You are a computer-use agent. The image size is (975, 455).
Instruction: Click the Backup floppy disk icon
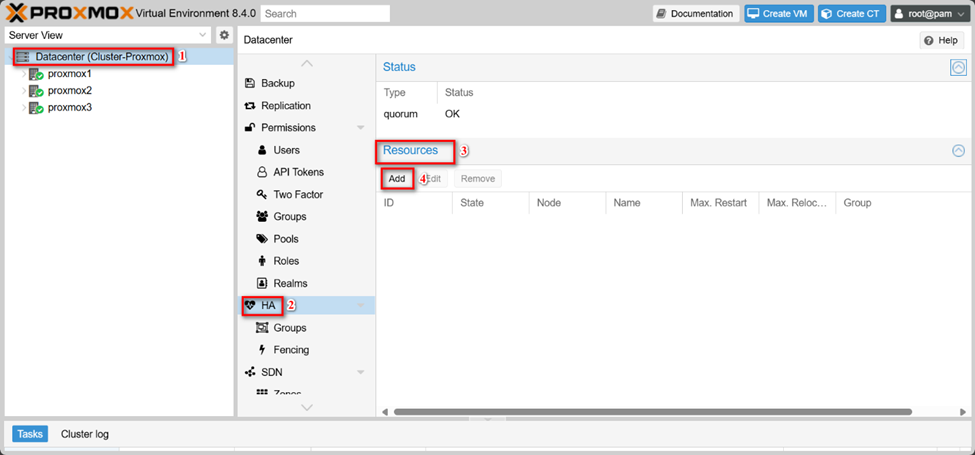coord(251,83)
